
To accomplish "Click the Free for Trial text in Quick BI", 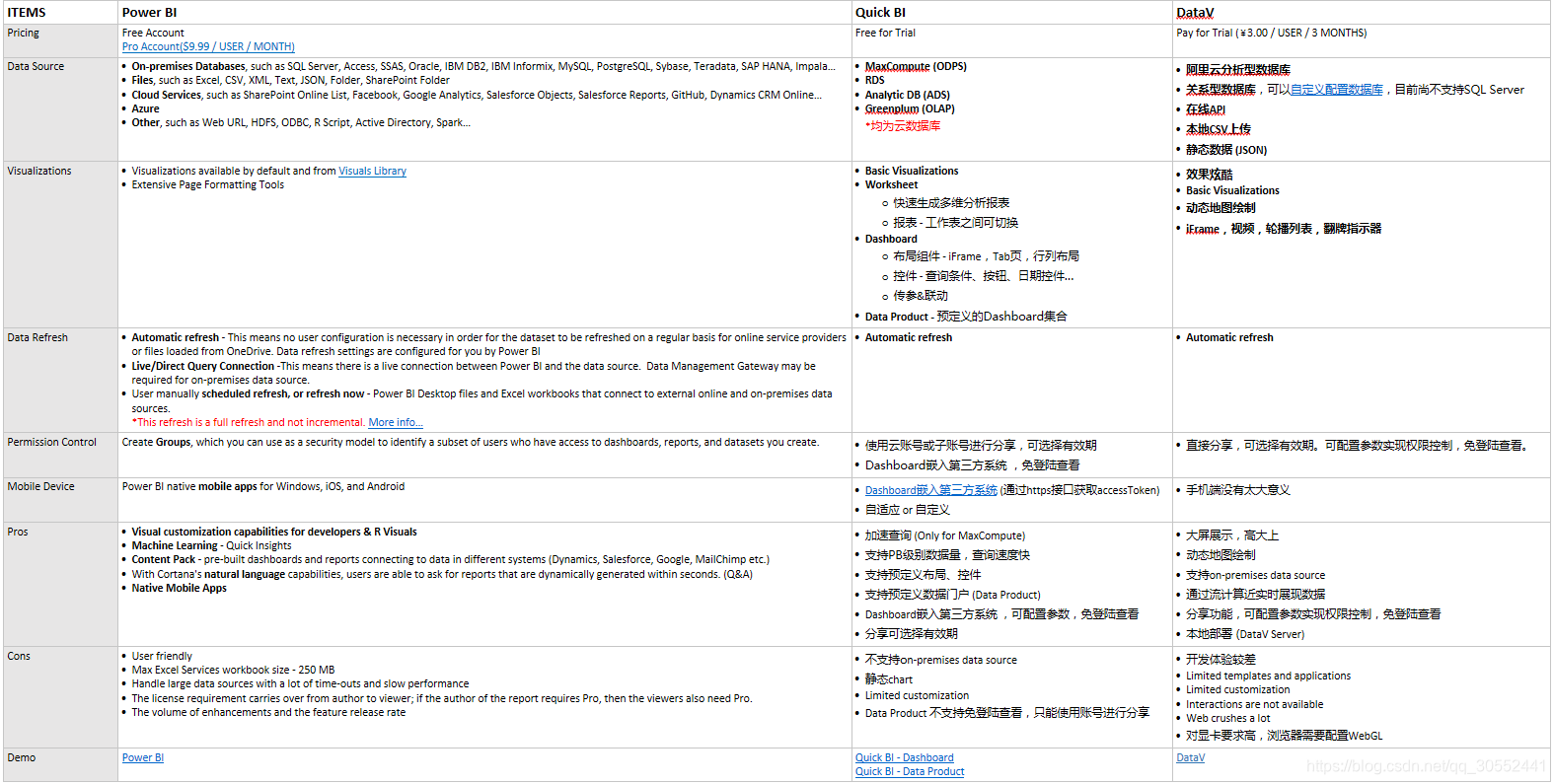I will [885, 33].
